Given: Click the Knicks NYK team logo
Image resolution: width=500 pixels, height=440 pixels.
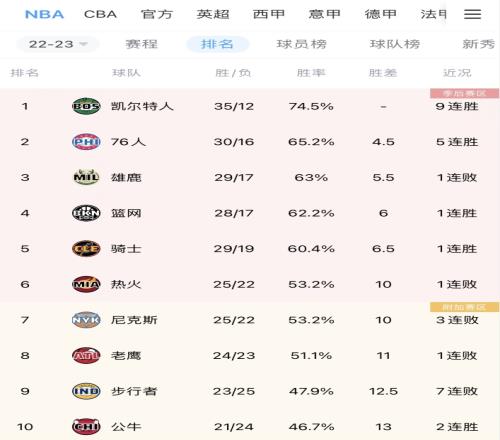Looking at the screenshot, I should (x=86, y=320).
